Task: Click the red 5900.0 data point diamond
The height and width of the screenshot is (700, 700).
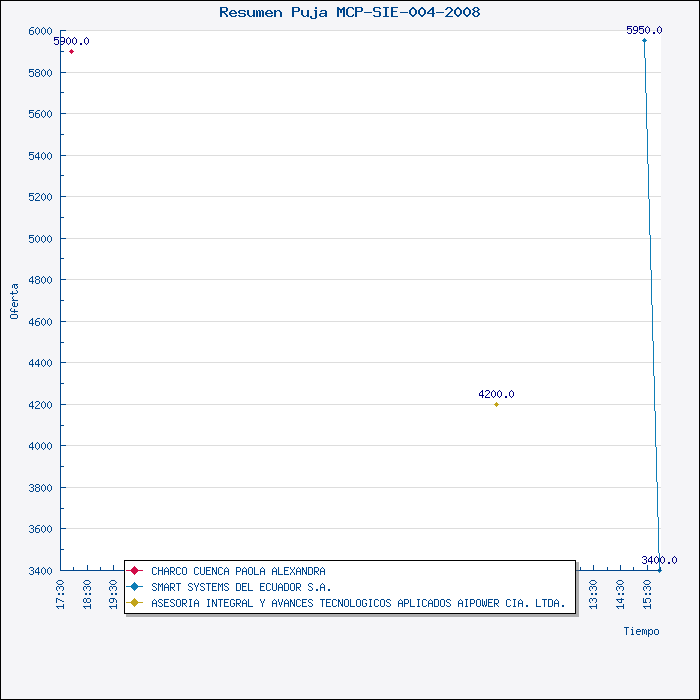Action: (71, 52)
